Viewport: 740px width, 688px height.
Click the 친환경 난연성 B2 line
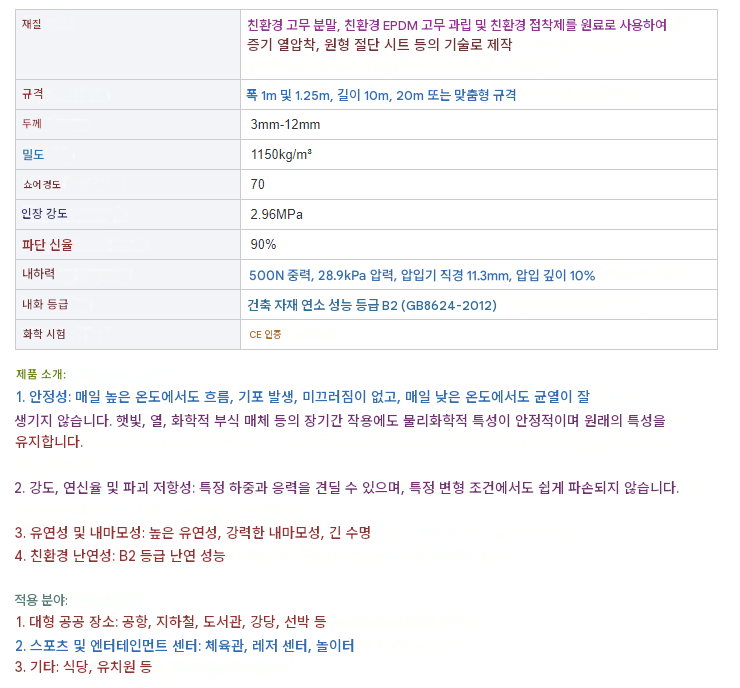(120, 555)
